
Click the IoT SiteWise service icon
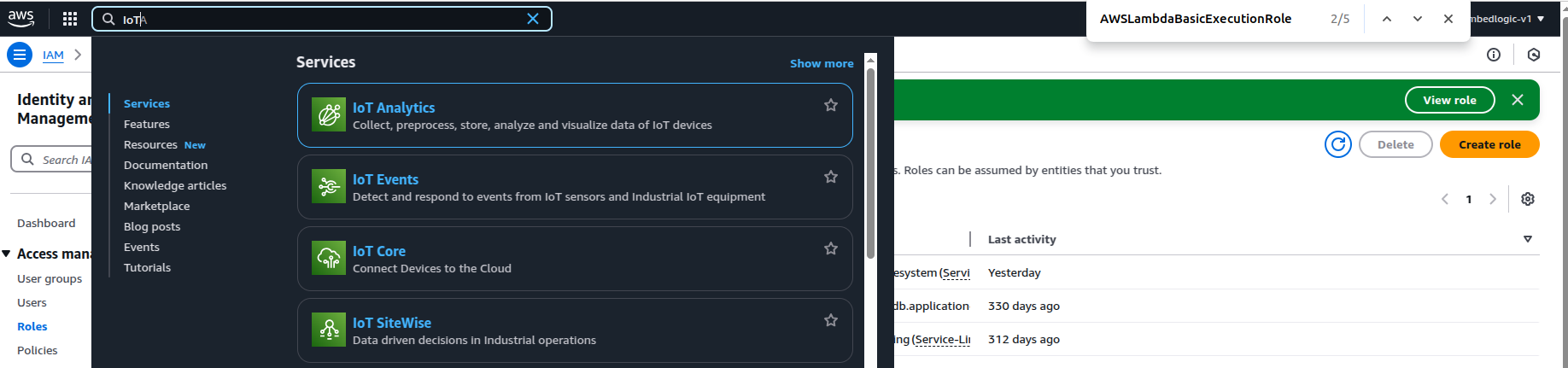[x=329, y=330]
